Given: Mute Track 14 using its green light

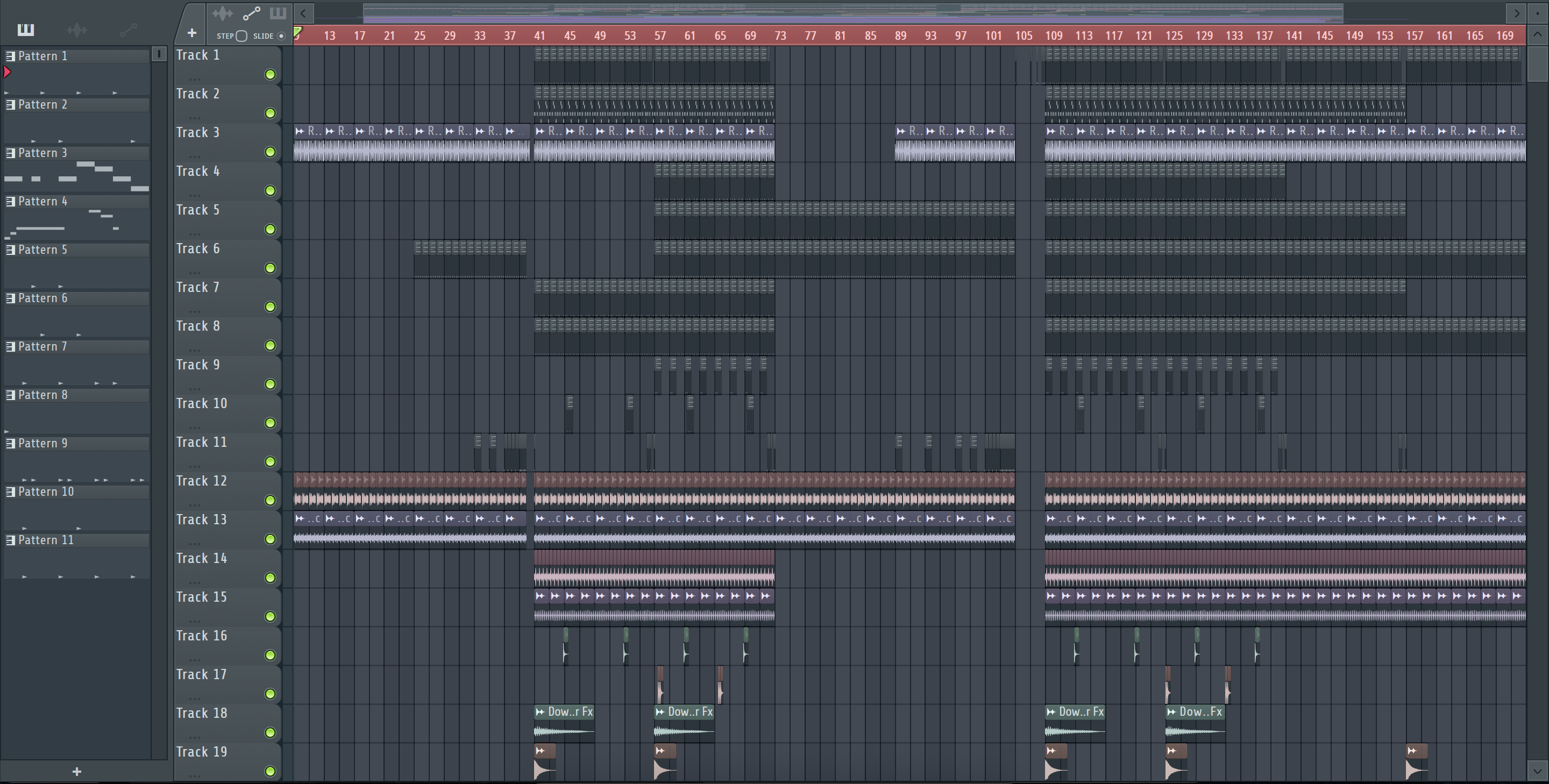Looking at the screenshot, I should (270, 579).
